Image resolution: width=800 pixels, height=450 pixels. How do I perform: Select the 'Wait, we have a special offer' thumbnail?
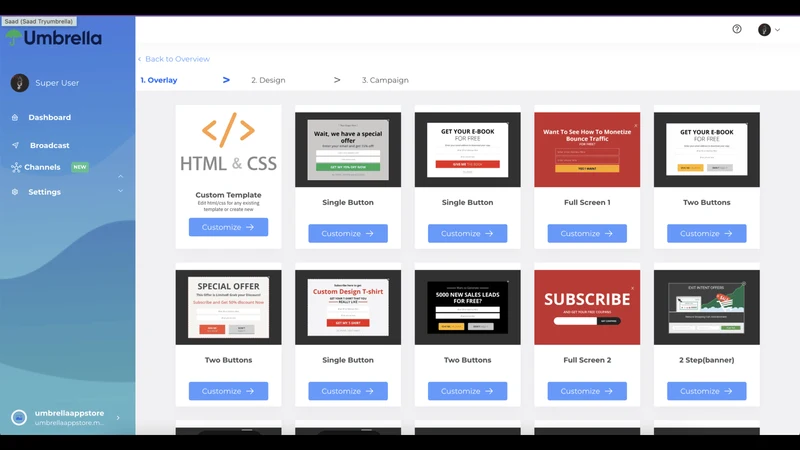pos(348,149)
